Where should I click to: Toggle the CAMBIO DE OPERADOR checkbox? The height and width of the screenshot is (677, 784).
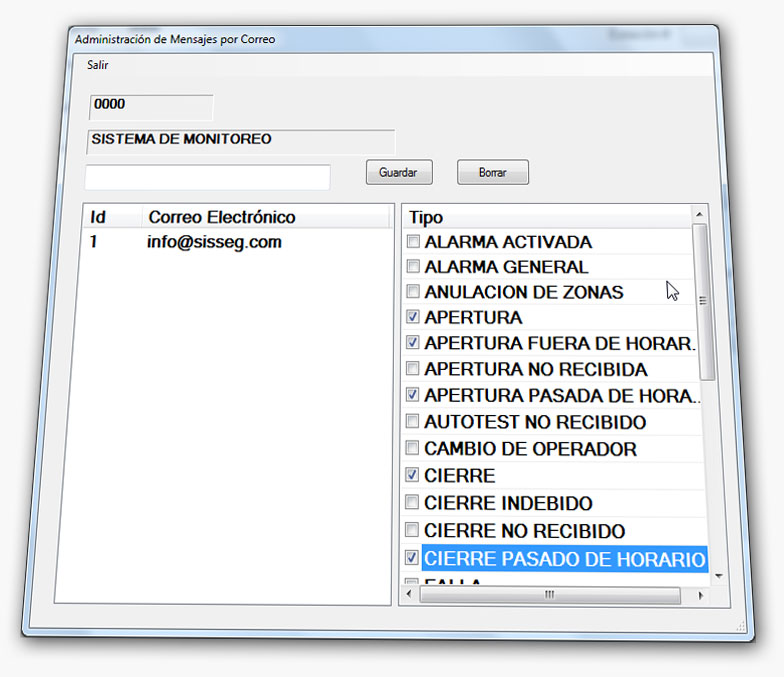tap(412, 449)
